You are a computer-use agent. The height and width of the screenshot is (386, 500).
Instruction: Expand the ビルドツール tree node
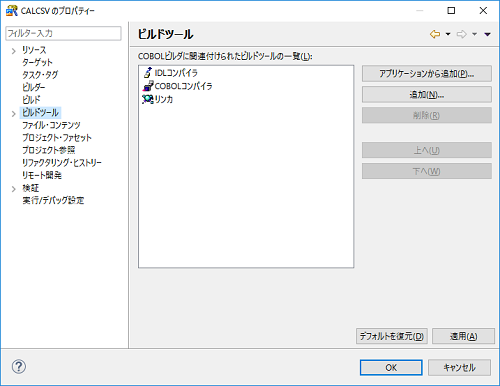[x=14, y=114]
